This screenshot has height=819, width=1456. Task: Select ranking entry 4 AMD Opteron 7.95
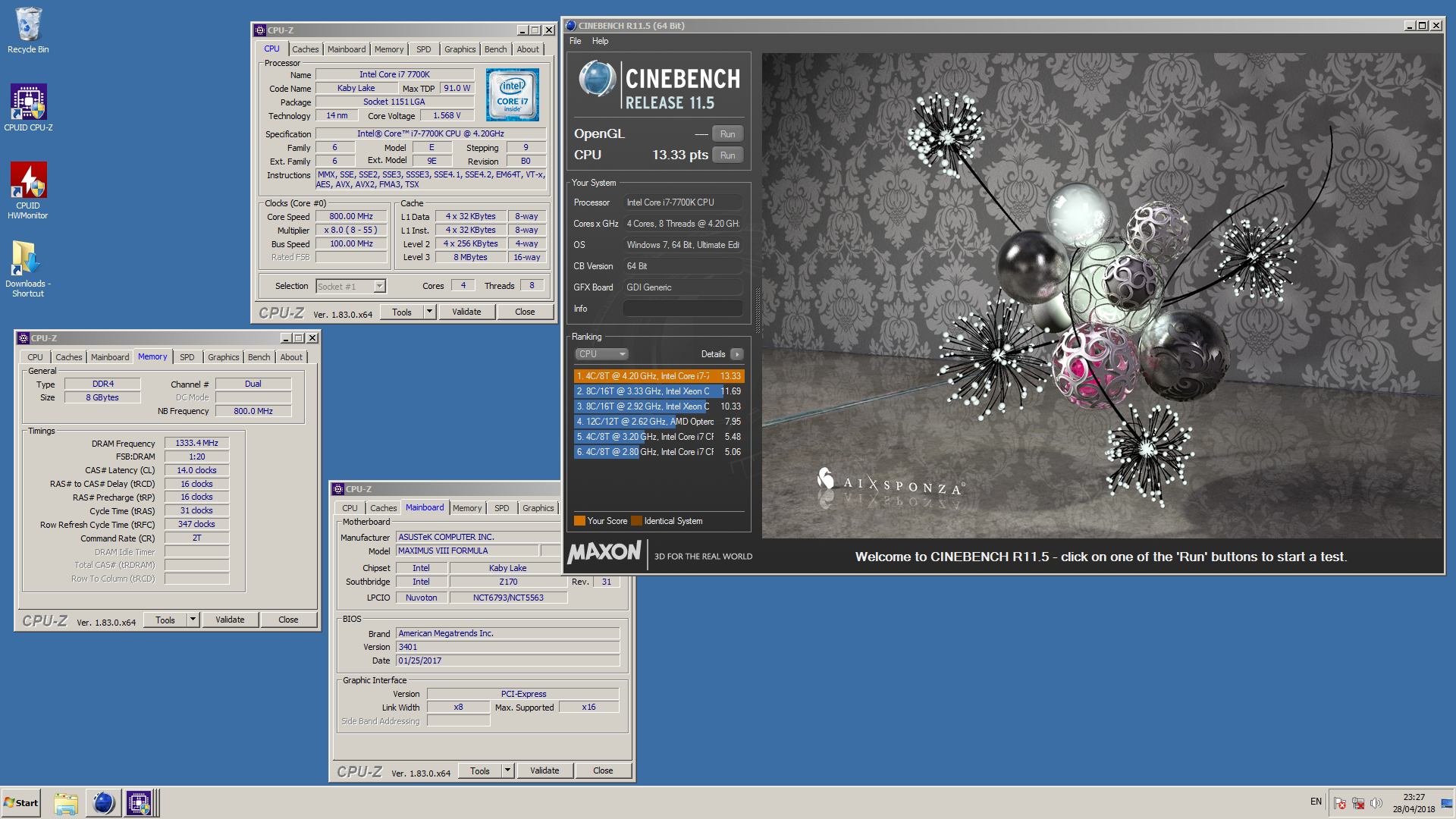click(x=659, y=422)
